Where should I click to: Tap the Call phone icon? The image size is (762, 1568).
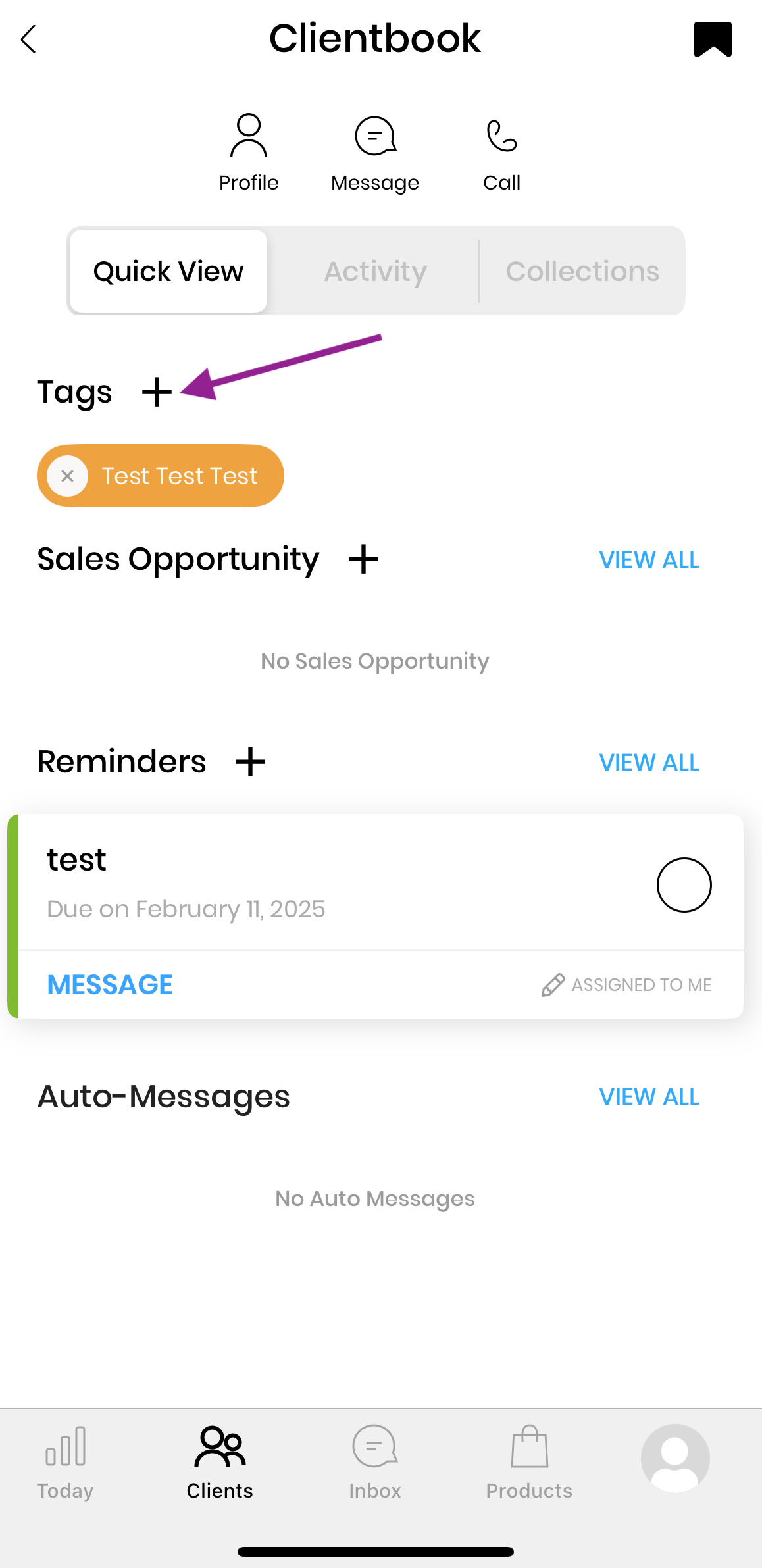(x=501, y=136)
